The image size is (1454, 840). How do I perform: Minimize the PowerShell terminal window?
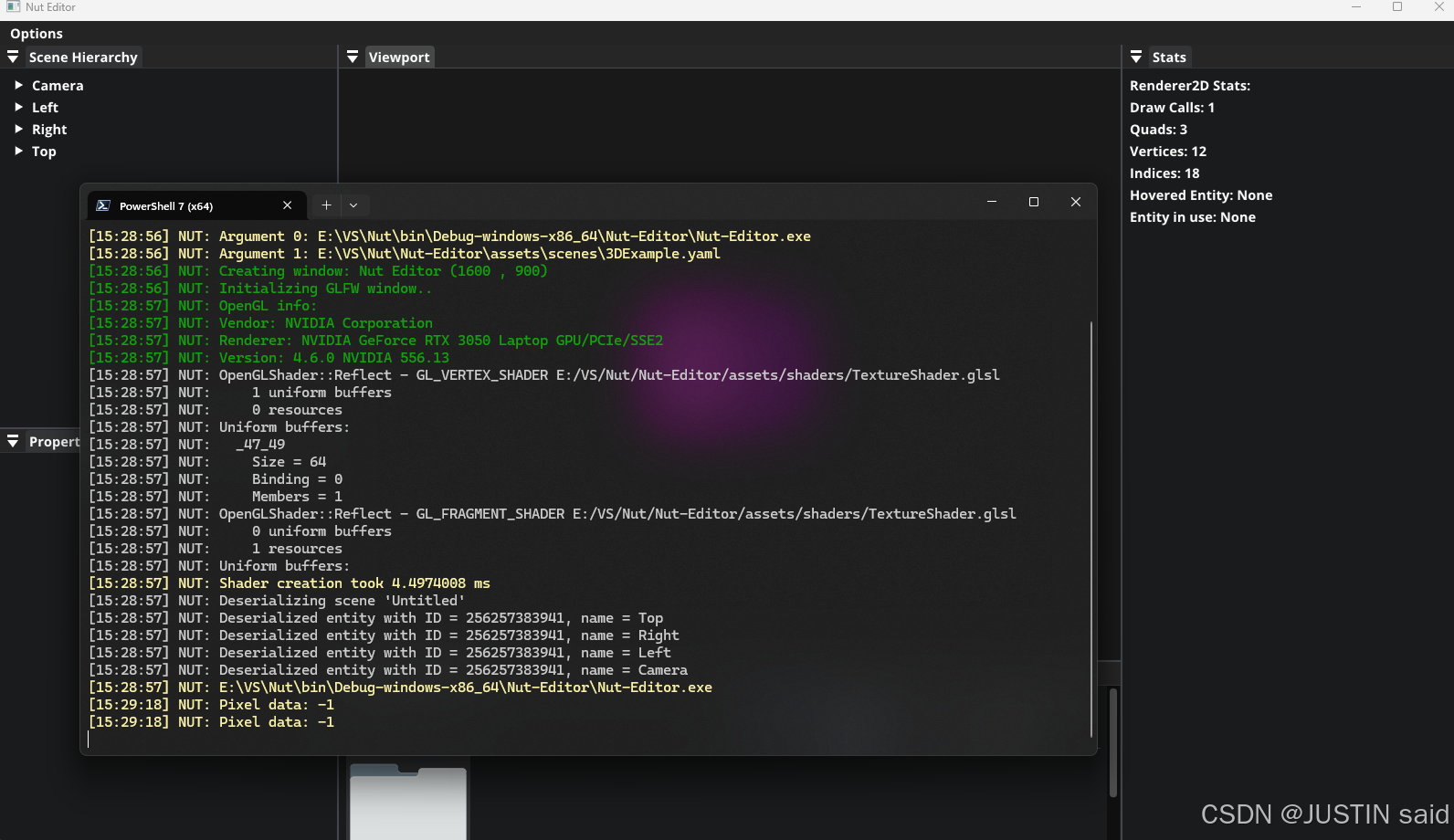pyautogui.click(x=992, y=202)
